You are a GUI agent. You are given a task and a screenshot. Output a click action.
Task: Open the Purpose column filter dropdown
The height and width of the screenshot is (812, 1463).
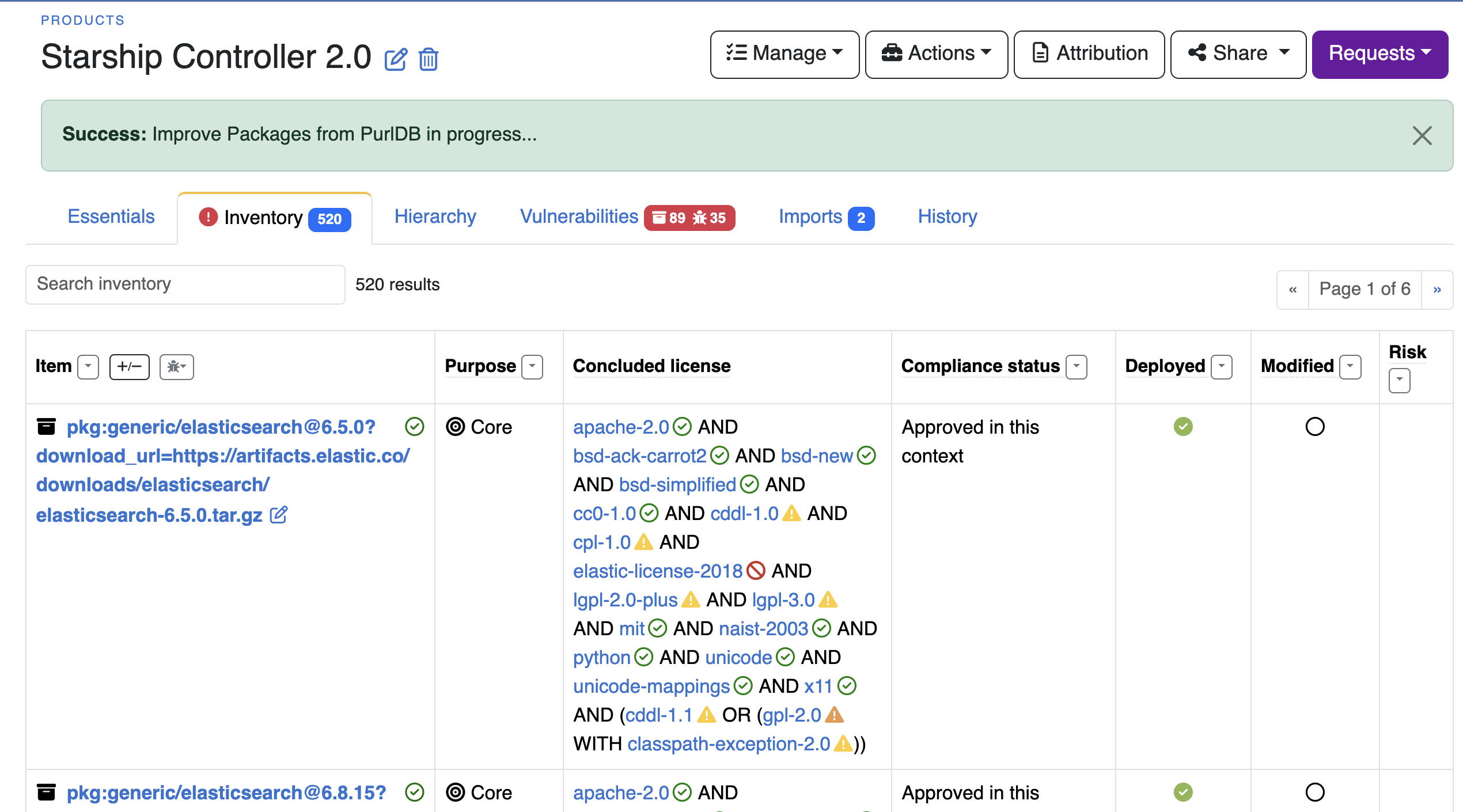click(532, 367)
